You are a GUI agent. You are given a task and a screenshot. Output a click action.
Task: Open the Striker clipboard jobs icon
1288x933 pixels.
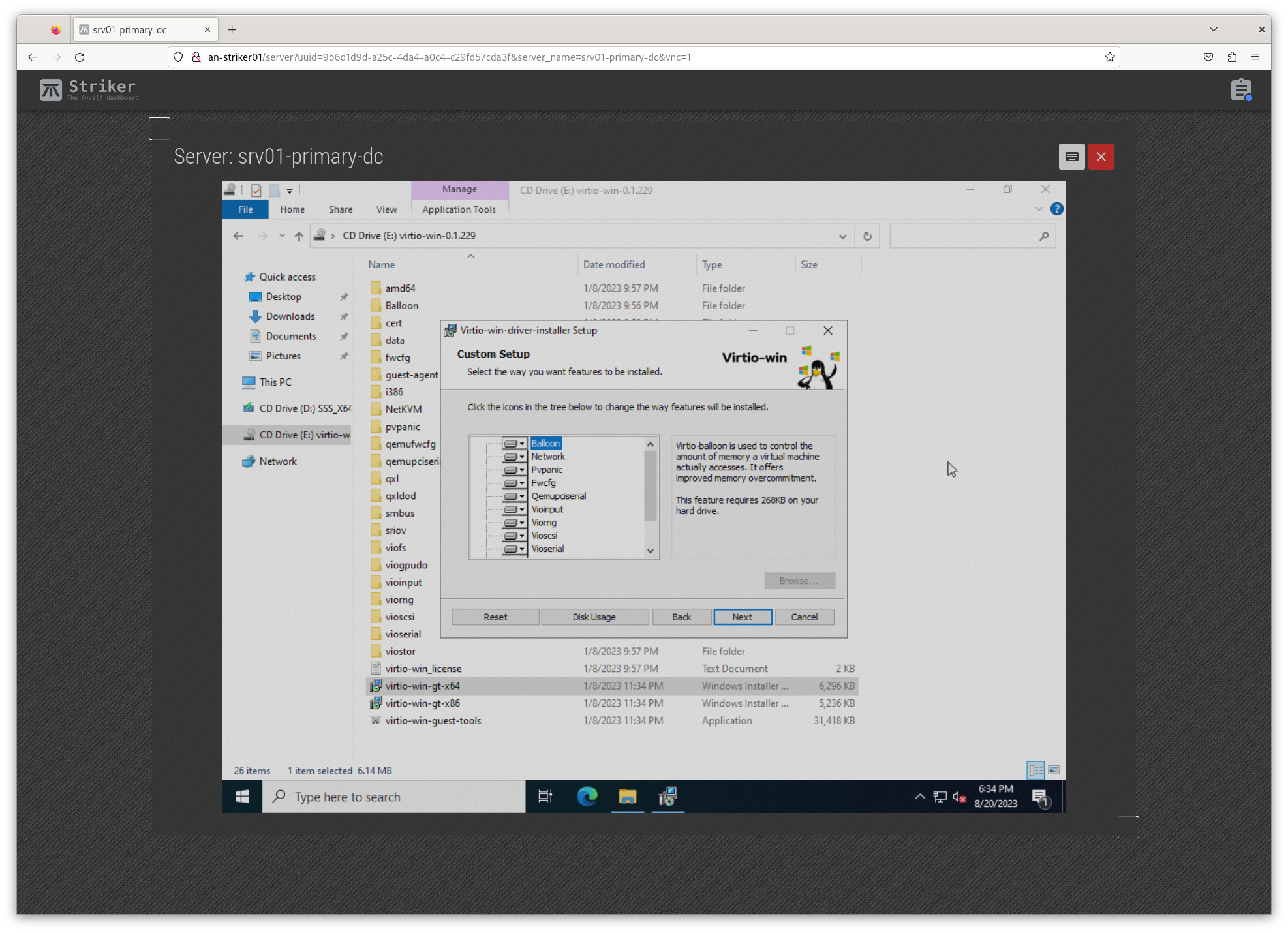(x=1241, y=89)
